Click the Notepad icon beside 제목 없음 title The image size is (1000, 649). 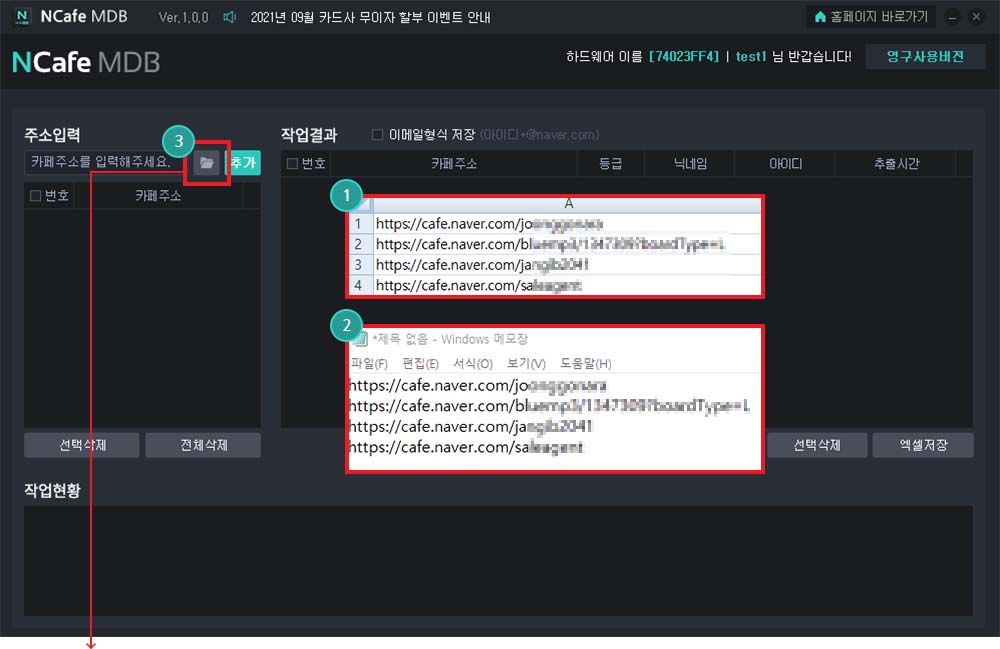point(359,339)
